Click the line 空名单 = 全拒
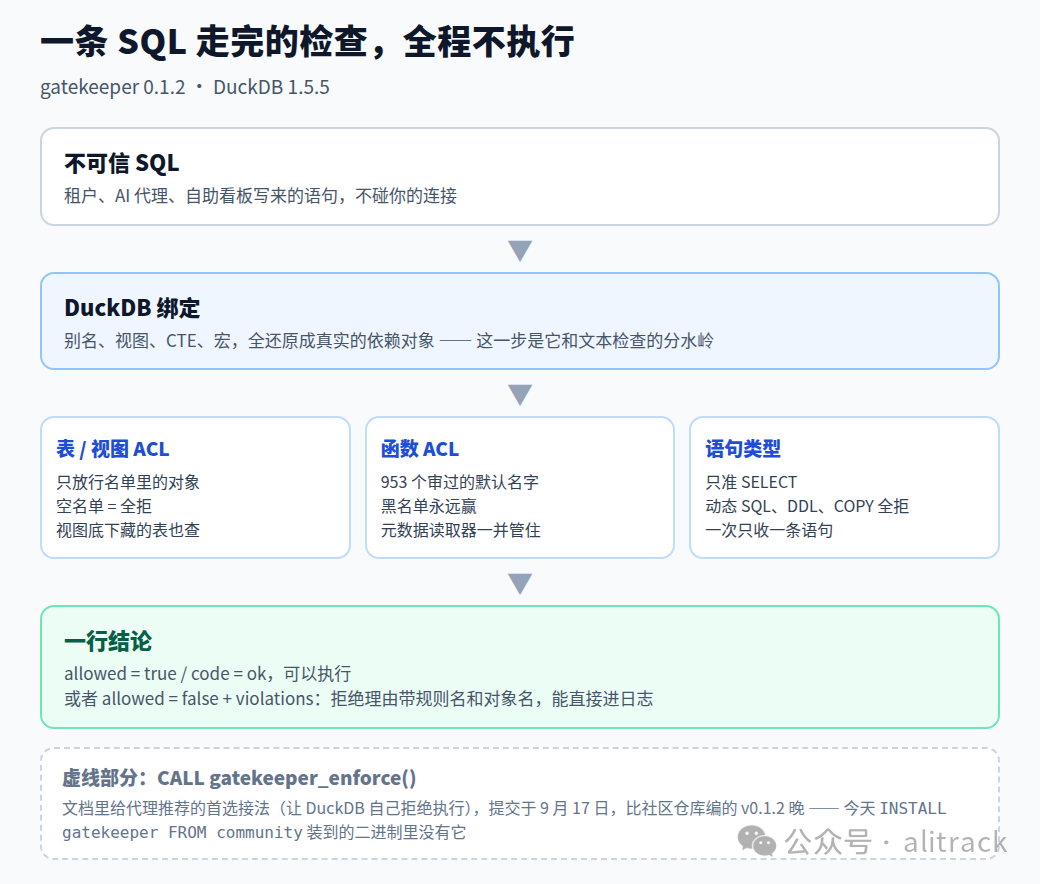Image resolution: width=1040 pixels, height=884 pixels. (x=104, y=506)
